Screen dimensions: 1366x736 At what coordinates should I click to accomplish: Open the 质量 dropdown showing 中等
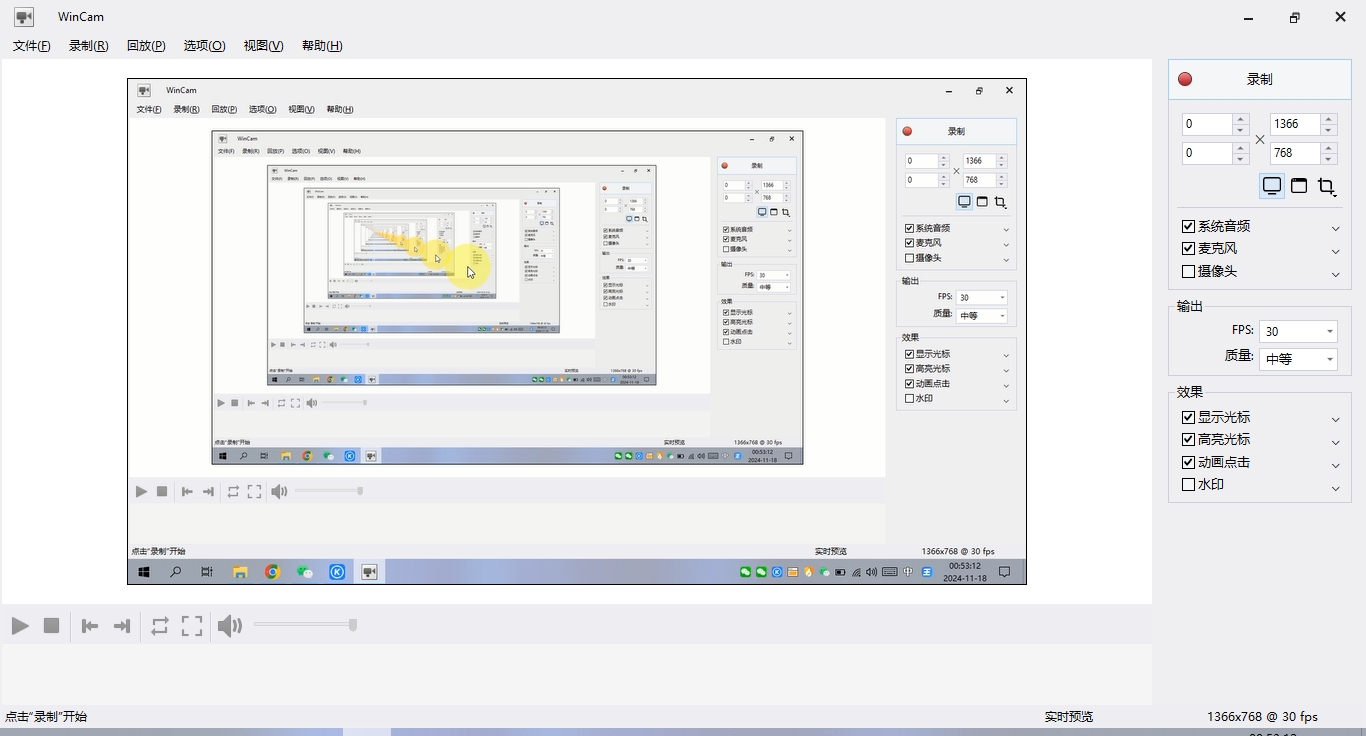(x=1298, y=359)
